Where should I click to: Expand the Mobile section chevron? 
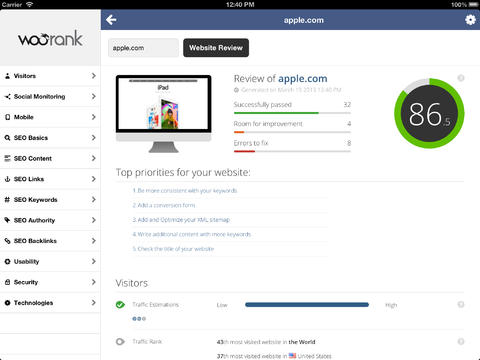[94, 117]
